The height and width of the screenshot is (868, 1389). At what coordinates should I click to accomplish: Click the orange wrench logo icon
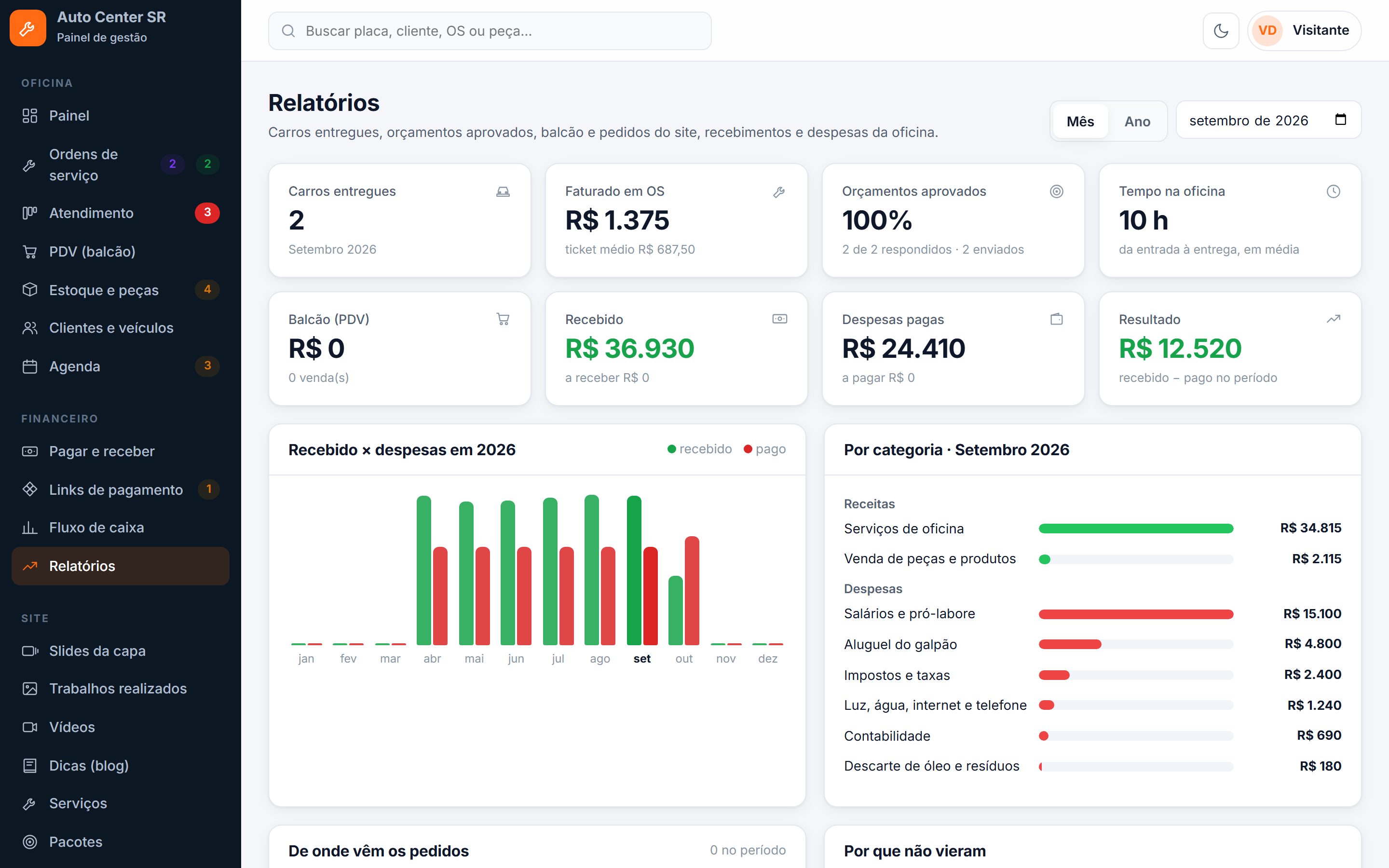[27, 27]
